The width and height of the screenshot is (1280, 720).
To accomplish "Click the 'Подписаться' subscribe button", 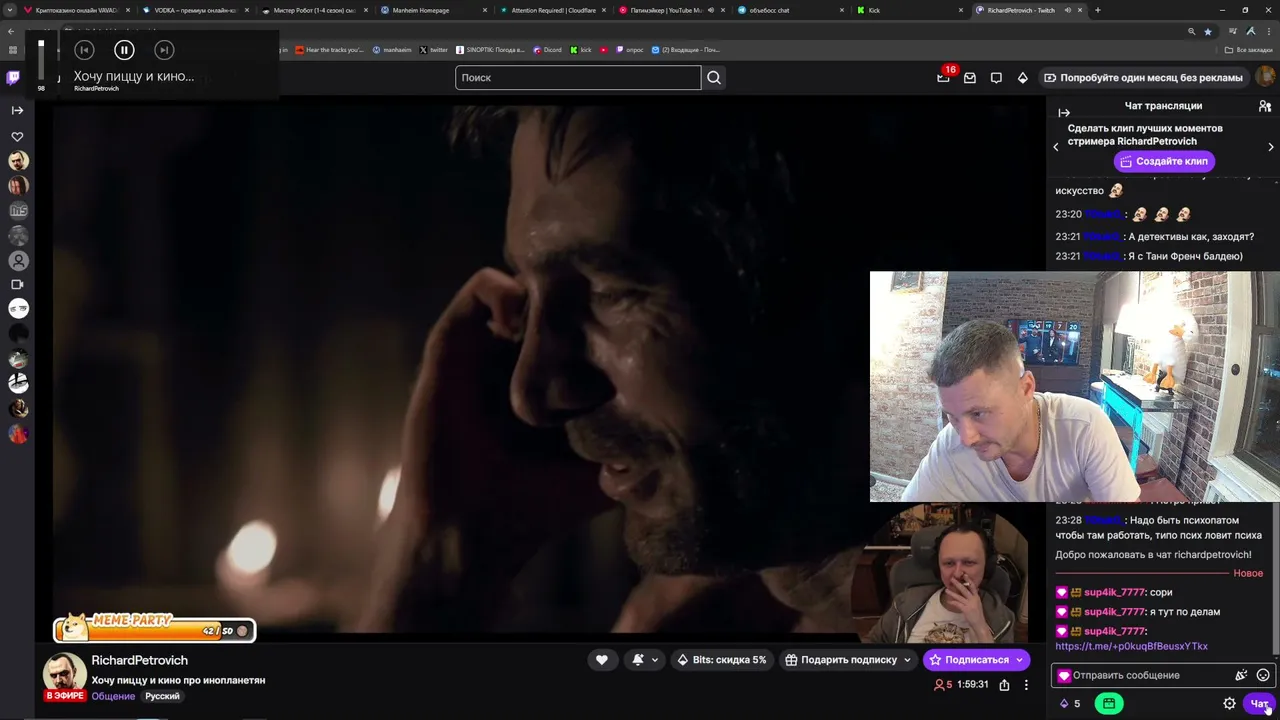I will pyautogui.click(x=977, y=659).
